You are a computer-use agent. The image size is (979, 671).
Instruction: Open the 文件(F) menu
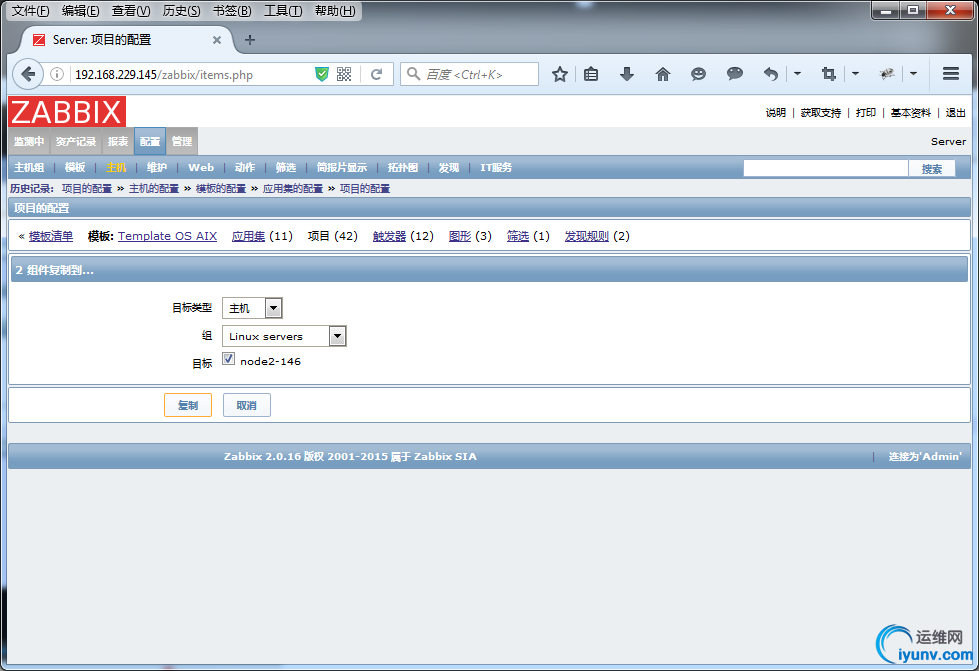pos(31,11)
